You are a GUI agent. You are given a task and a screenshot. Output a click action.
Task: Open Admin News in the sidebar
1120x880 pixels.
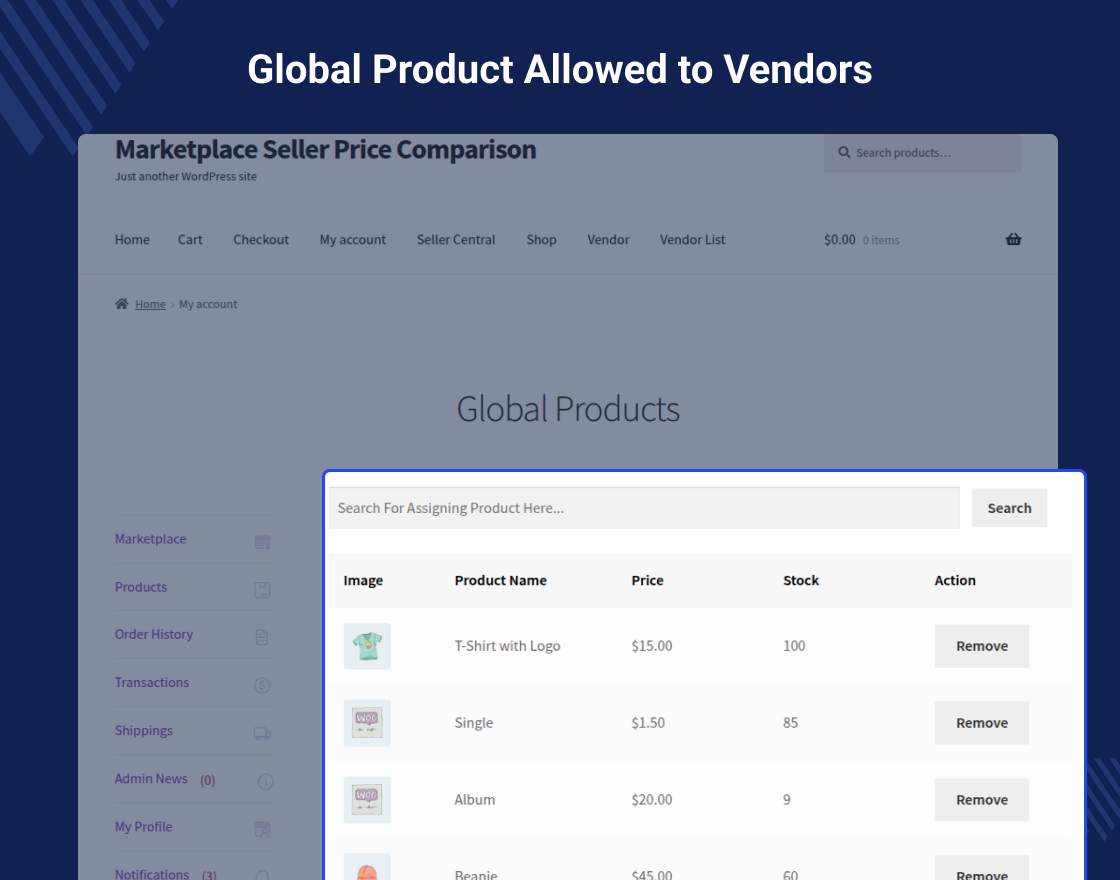pos(151,779)
